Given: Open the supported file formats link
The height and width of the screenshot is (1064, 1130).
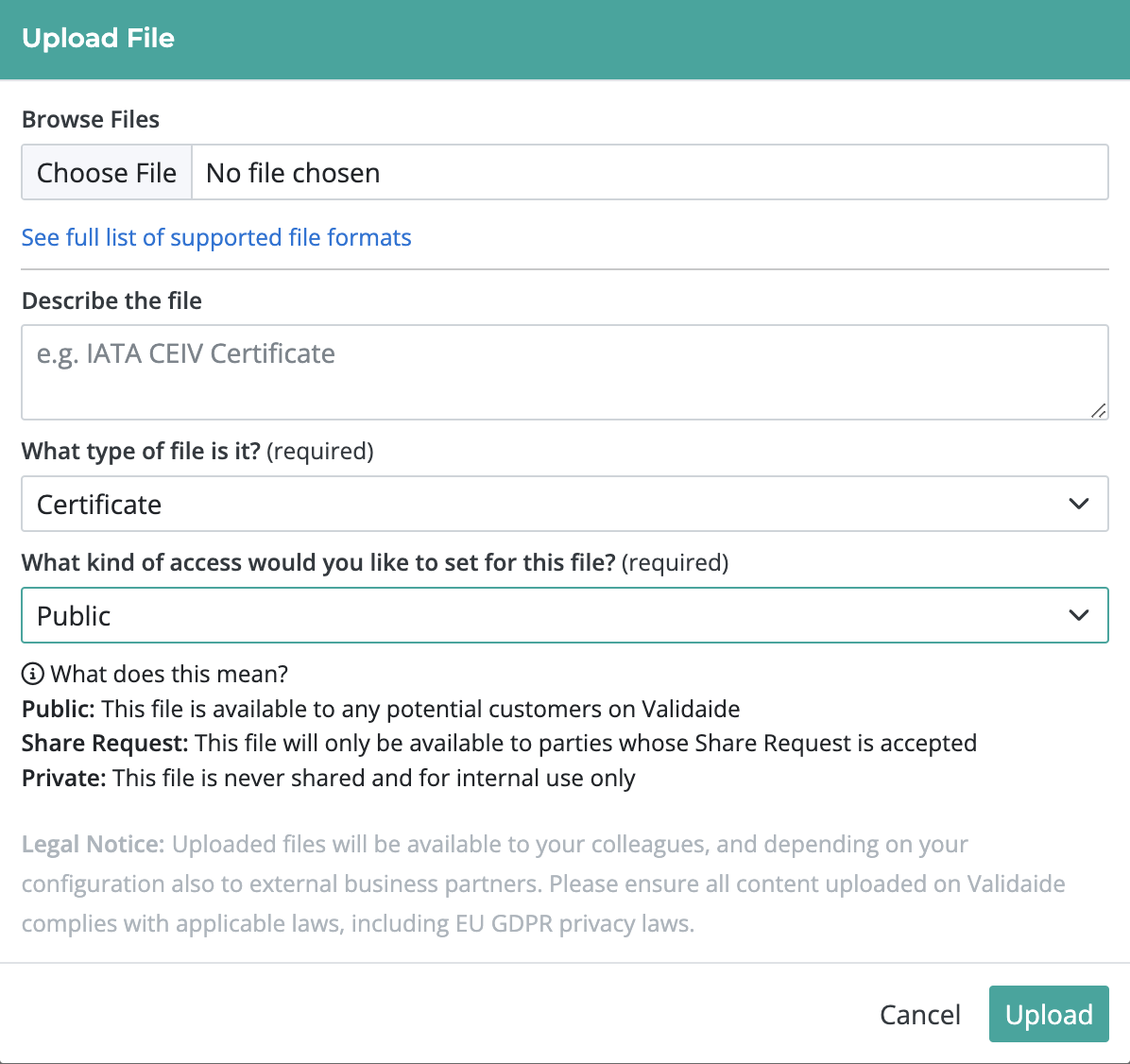Looking at the screenshot, I should click(216, 237).
